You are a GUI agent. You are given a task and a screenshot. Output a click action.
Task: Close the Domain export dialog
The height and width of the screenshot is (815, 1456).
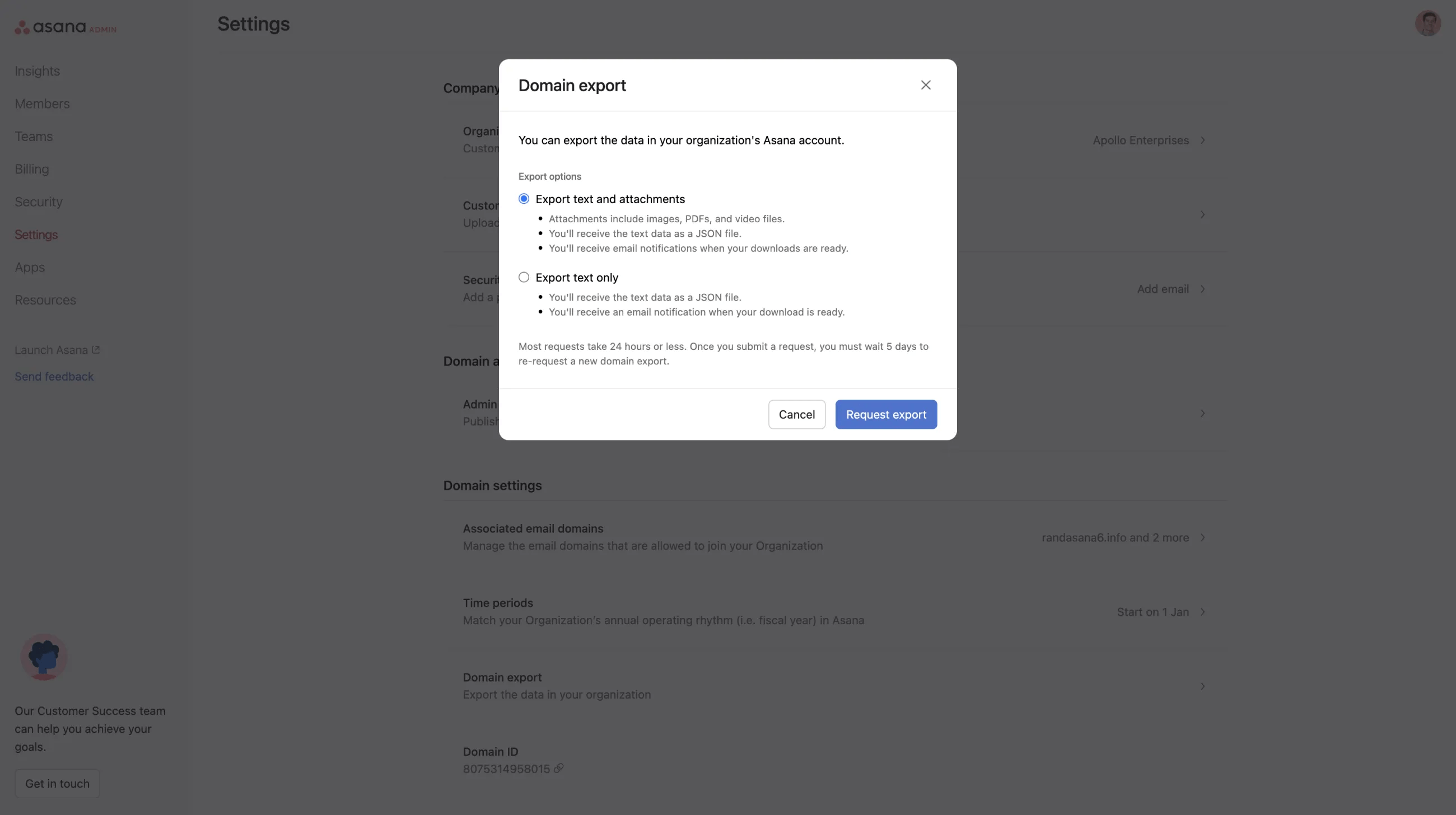point(925,85)
